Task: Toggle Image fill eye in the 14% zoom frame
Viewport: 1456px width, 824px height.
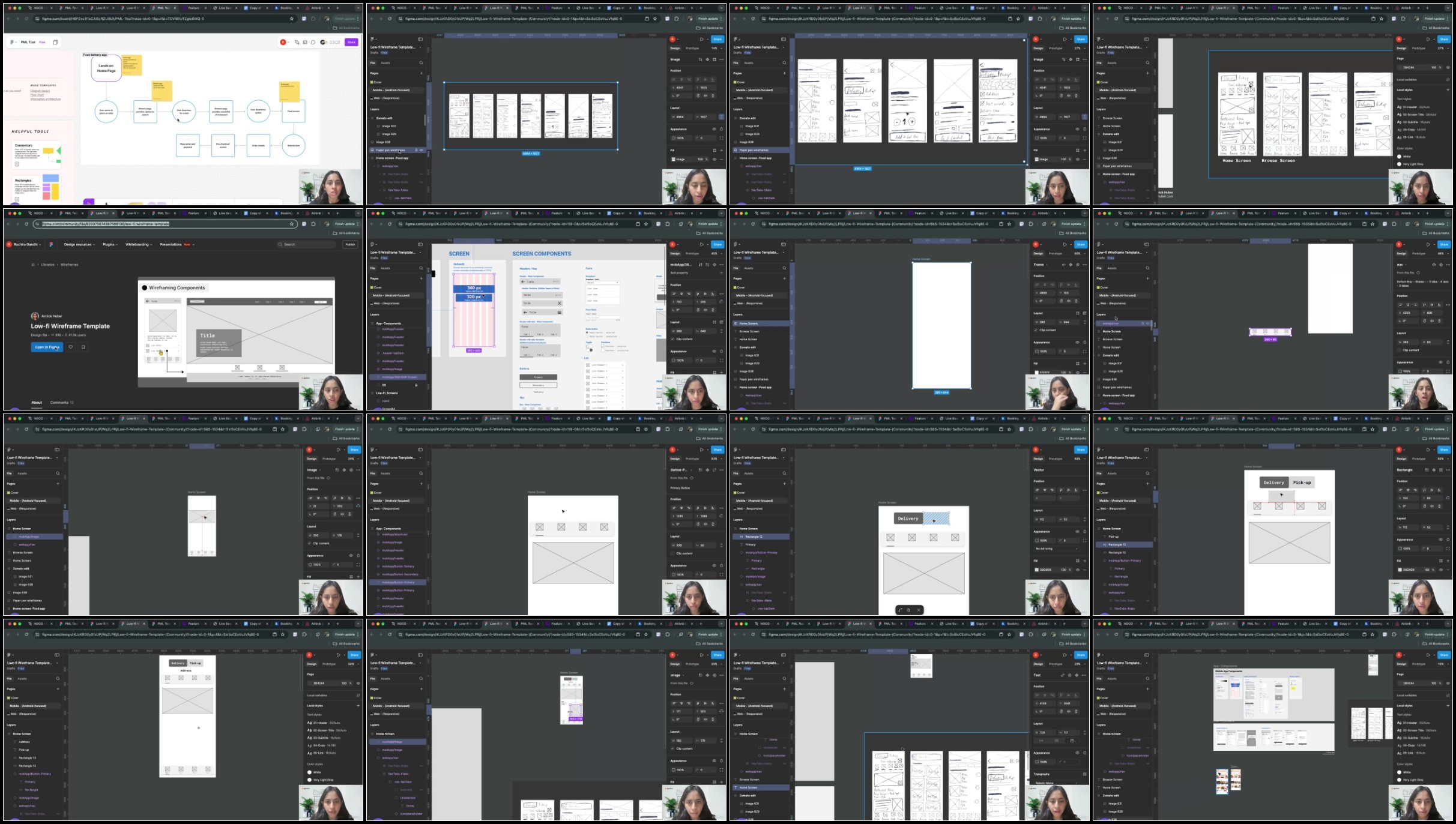Action: pyautogui.click(x=714, y=159)
